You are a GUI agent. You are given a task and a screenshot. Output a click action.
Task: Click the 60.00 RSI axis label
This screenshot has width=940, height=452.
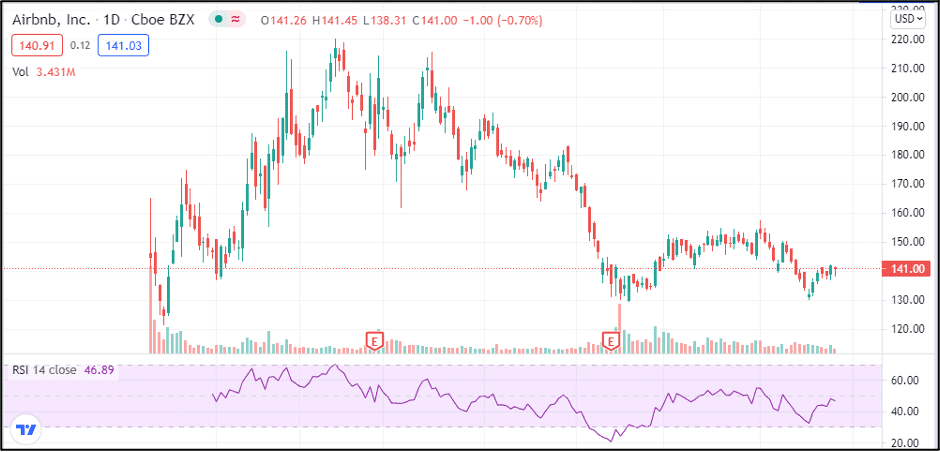point(905,379)
